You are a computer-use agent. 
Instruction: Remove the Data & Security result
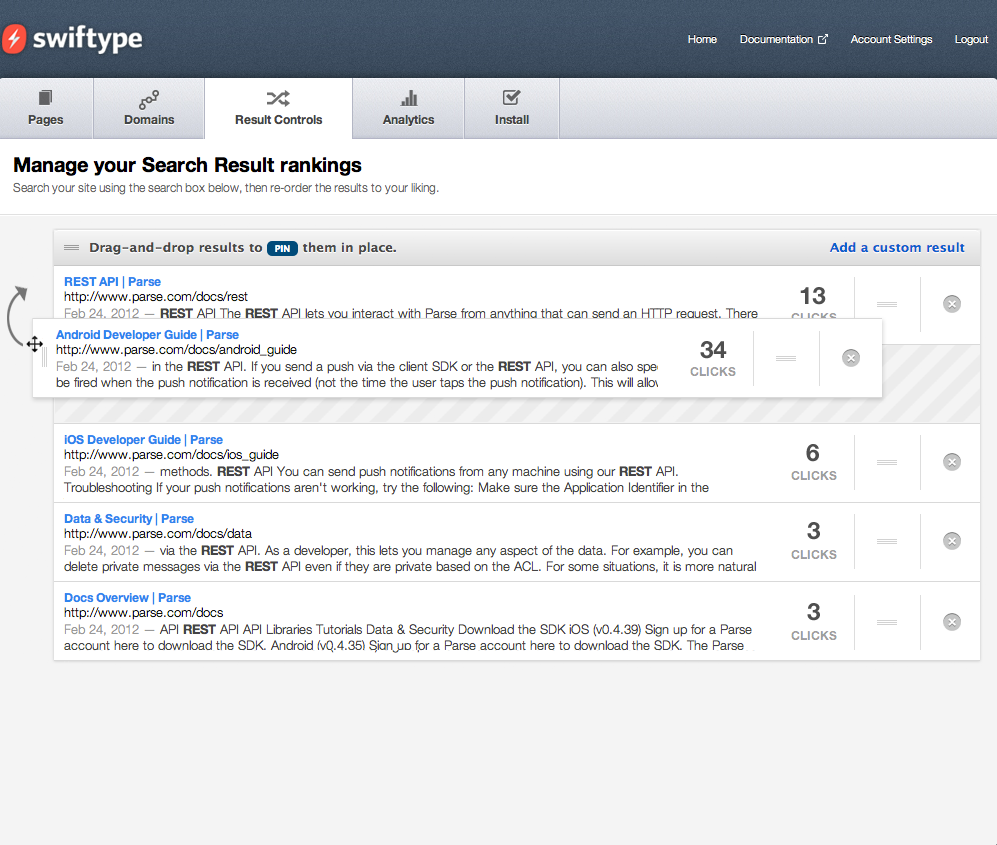pyautogui.click(x=952, y=541)
